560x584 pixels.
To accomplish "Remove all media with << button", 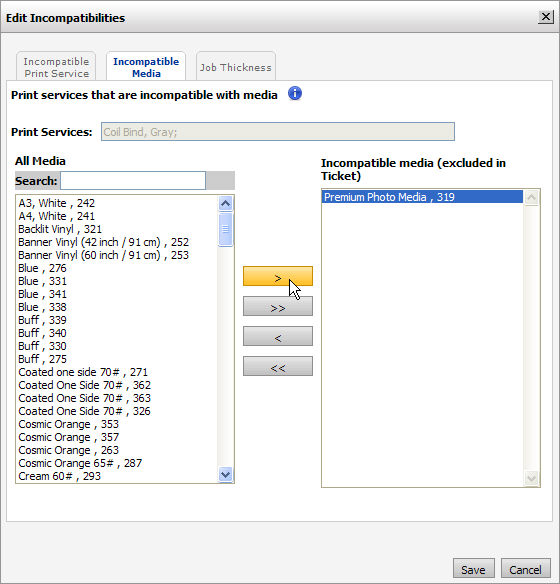I will click(x=278, y=366).
